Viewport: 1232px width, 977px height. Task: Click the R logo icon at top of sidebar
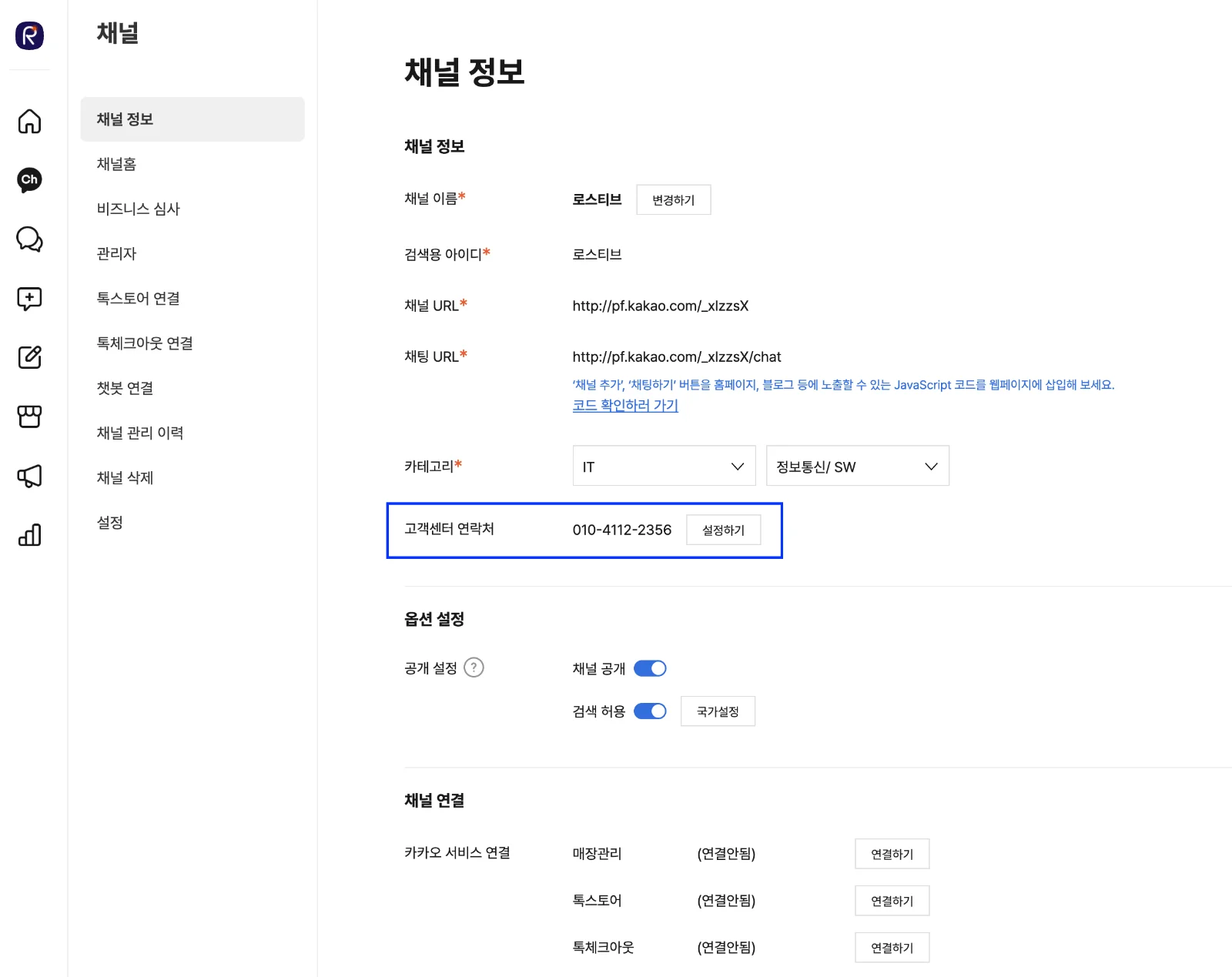[29, 35]
